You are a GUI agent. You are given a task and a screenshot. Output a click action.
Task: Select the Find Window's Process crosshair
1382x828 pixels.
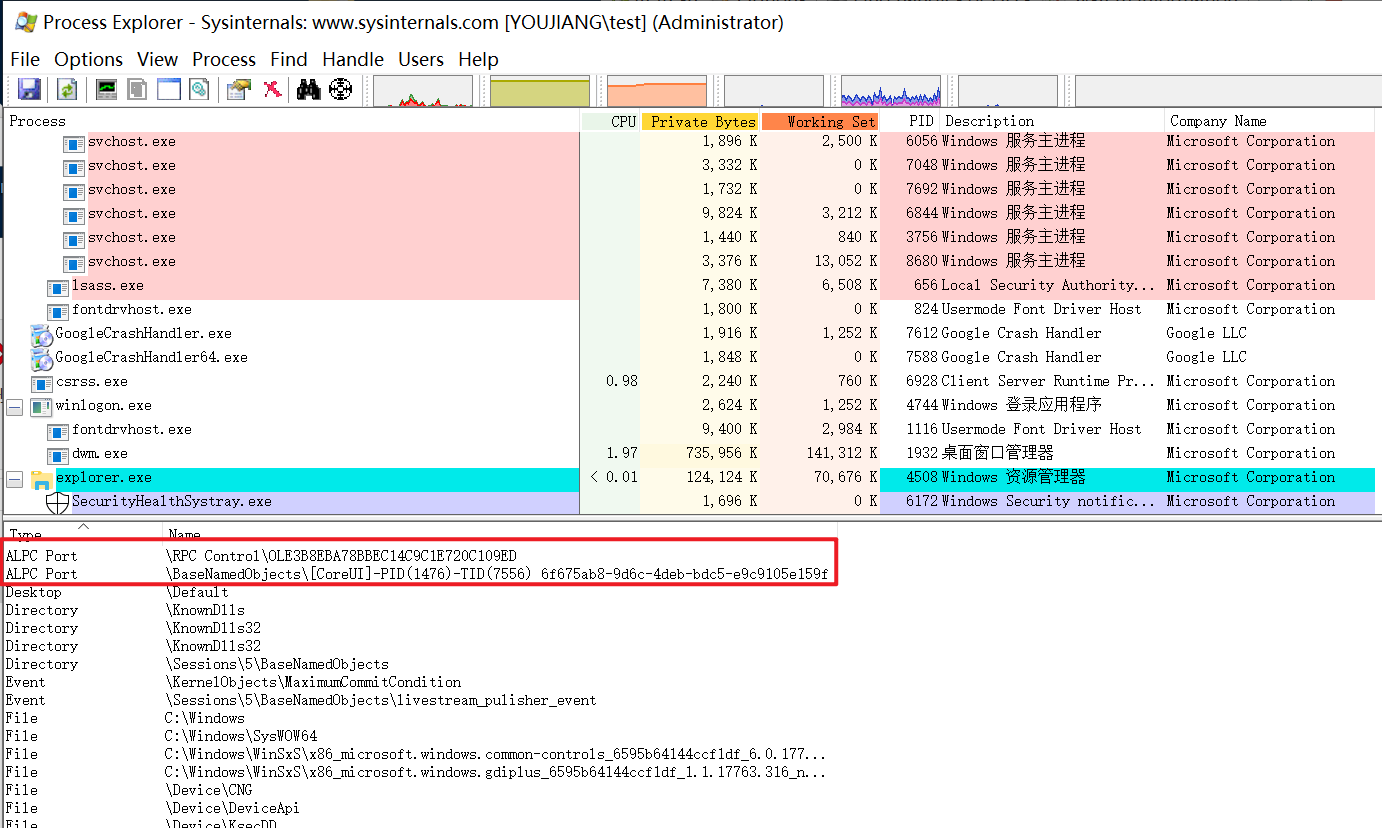[341, 89]
